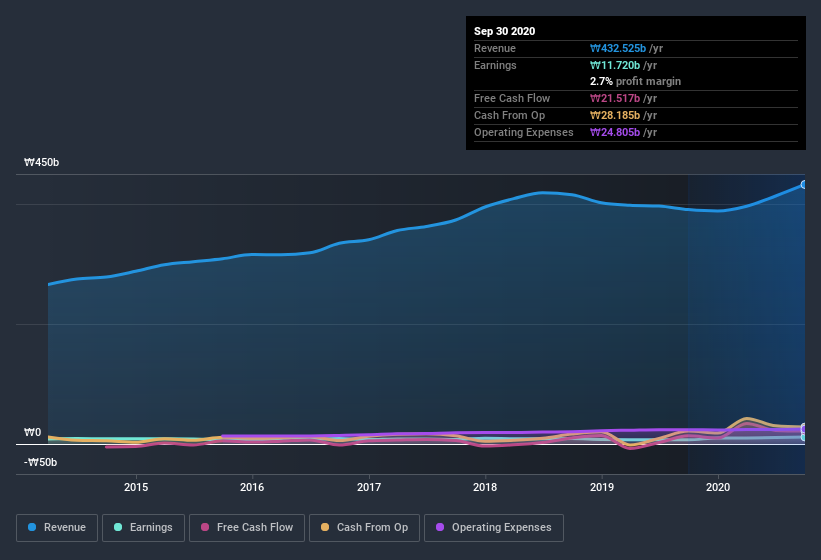Click the 2020 x-axis label

point(718,487)
